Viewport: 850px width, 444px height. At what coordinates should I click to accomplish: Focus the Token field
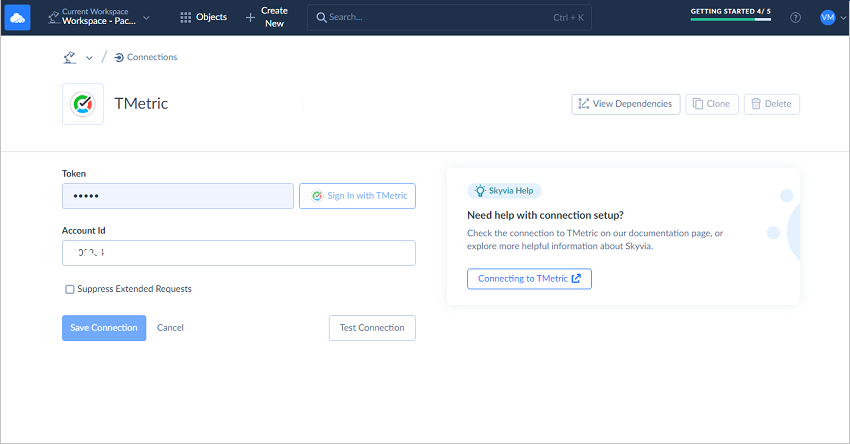[178, 196]
